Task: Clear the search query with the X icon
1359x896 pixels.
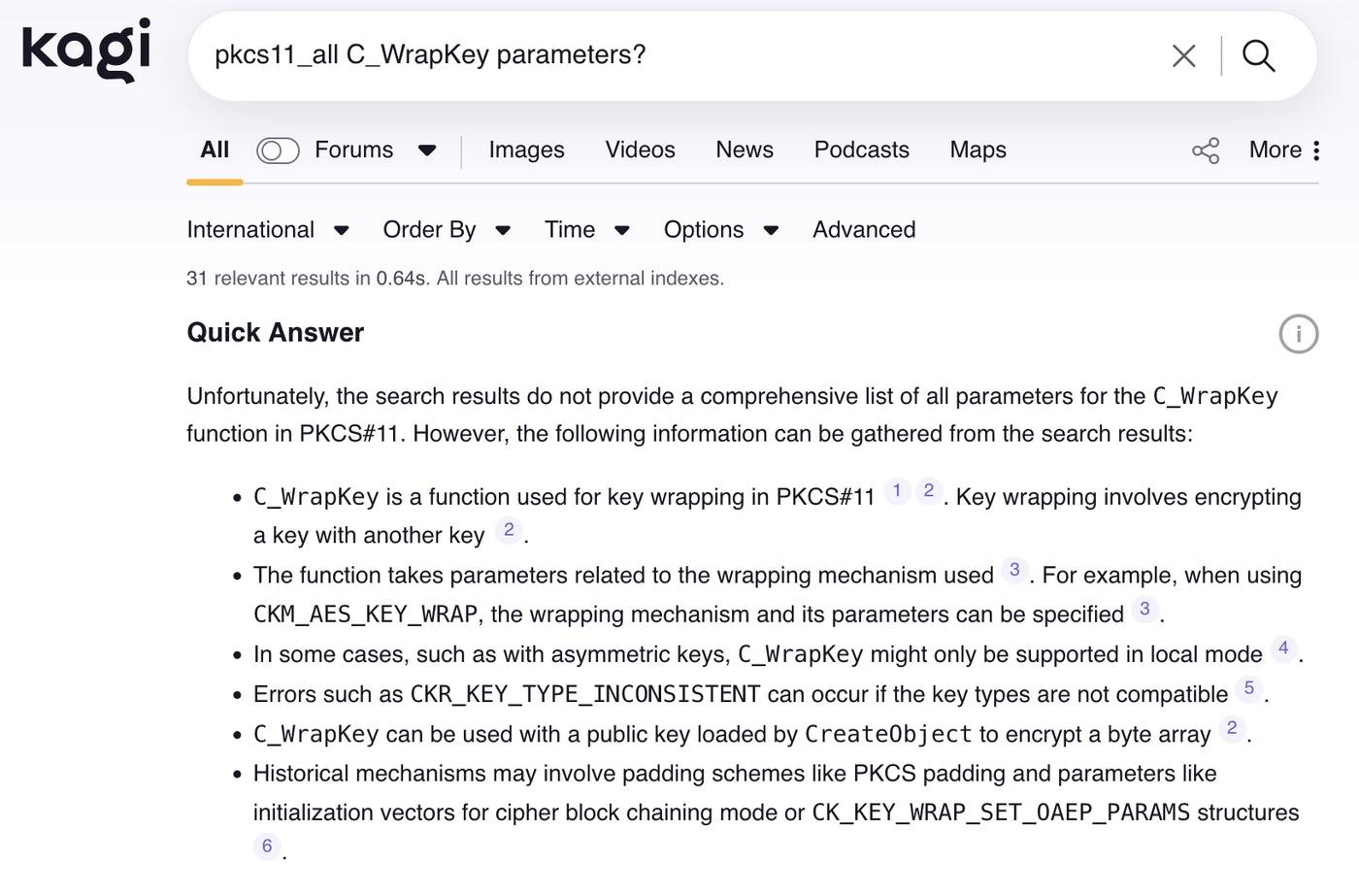Action: pos(1183,56)
